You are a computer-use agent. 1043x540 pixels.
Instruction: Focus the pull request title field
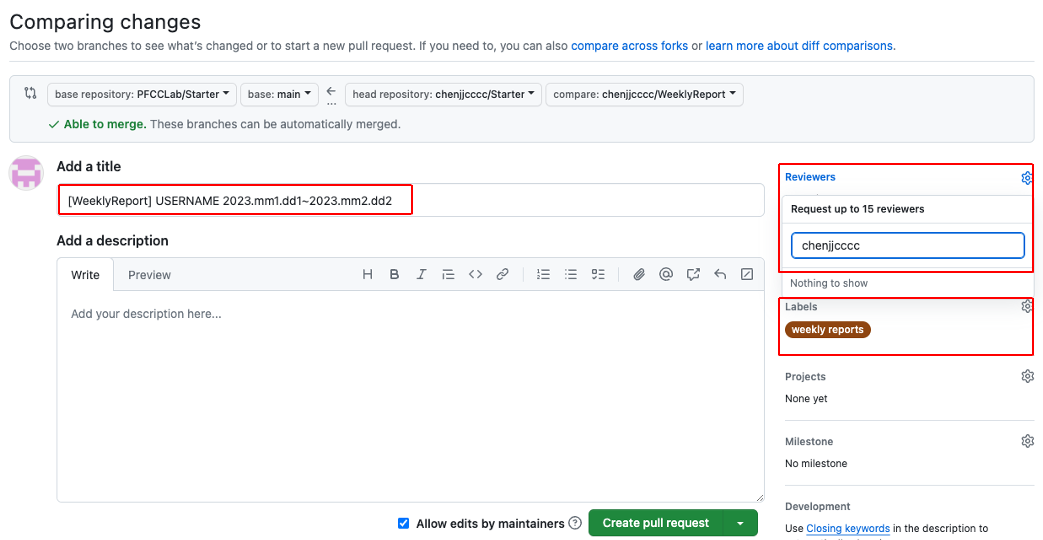(410, 200)
